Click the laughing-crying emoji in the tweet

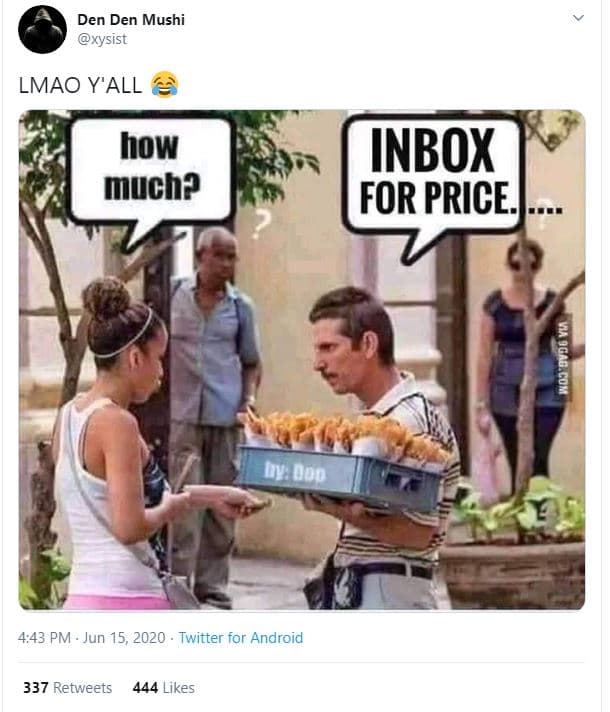163,85
